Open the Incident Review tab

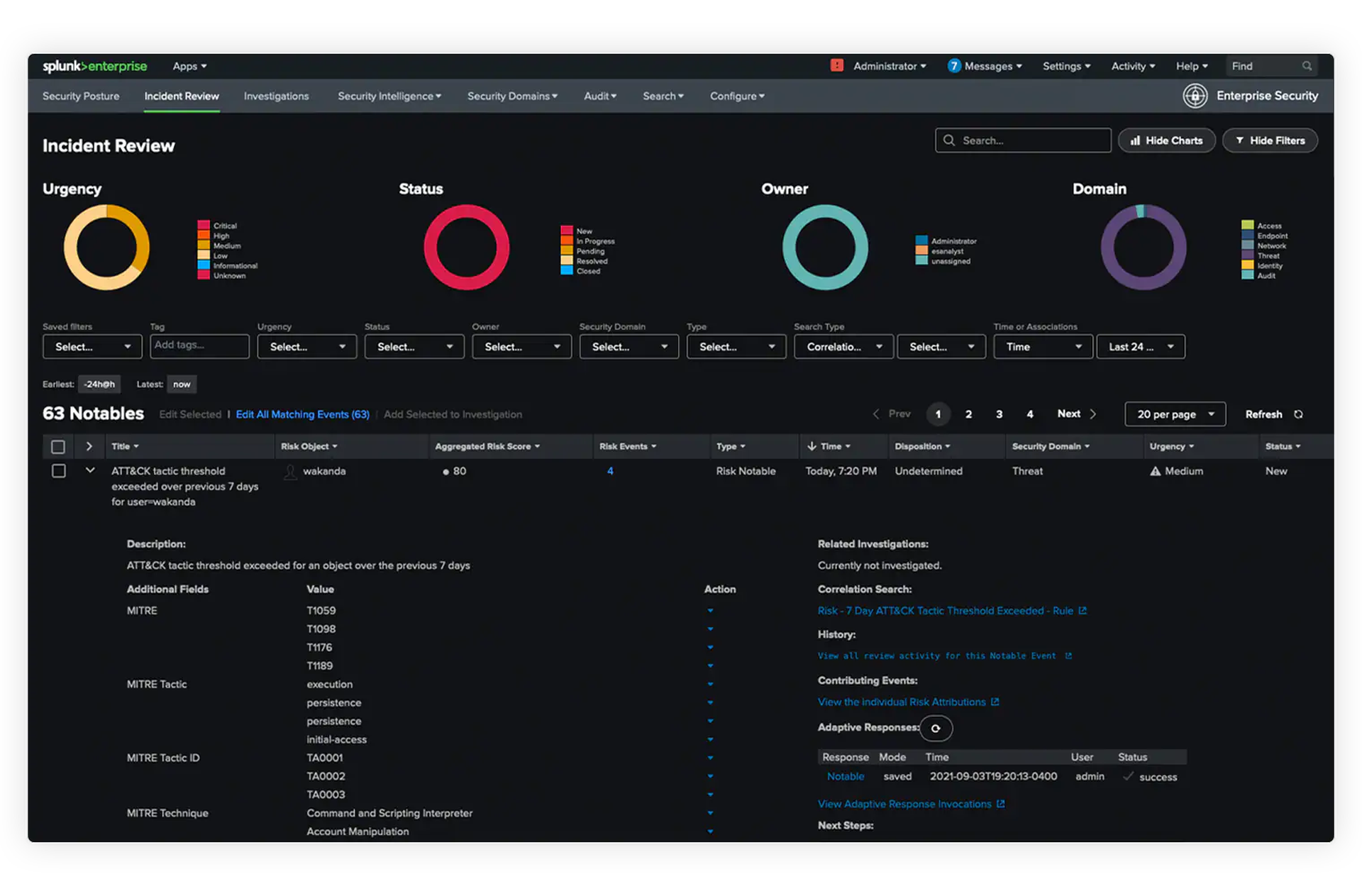pos(181,96)
